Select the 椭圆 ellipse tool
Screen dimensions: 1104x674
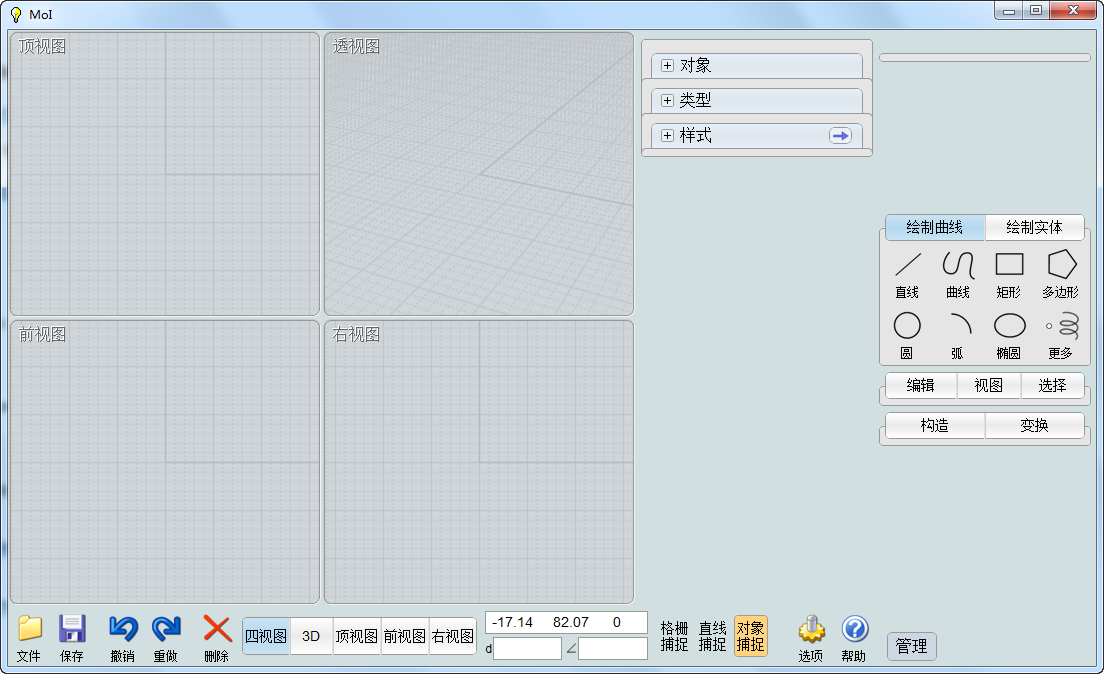[1008, 333]
